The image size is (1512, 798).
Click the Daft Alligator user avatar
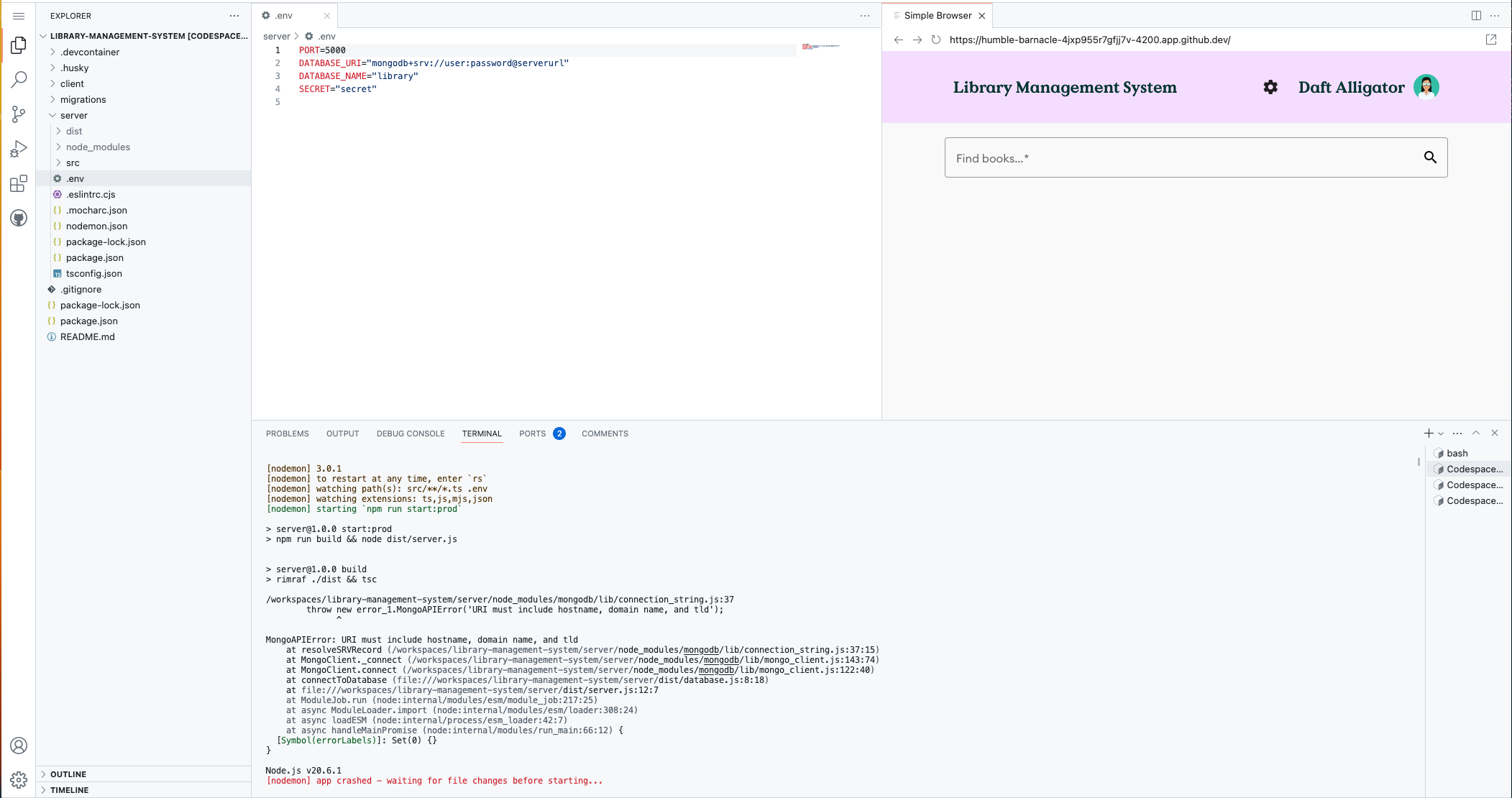click(1424, 86)
